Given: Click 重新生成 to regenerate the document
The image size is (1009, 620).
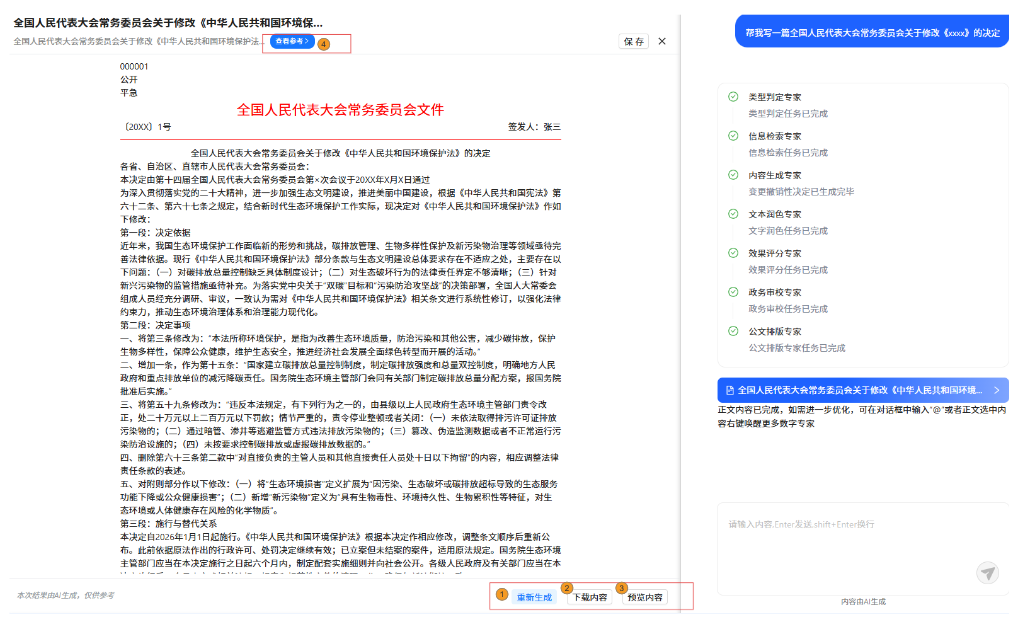Looking at the screenshot, I should click(x=533, y=598).
